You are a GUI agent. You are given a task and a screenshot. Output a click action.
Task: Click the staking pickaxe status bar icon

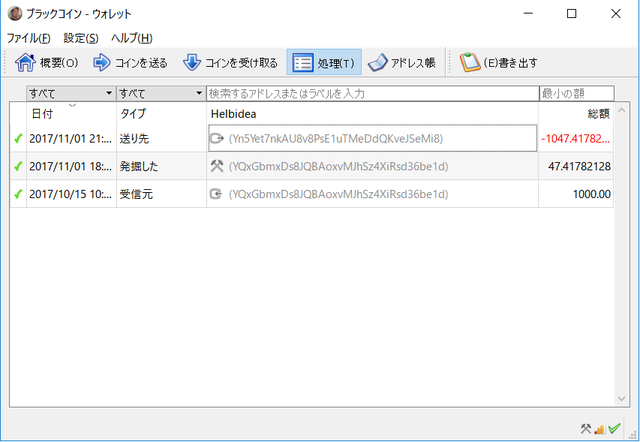[586, 429]
